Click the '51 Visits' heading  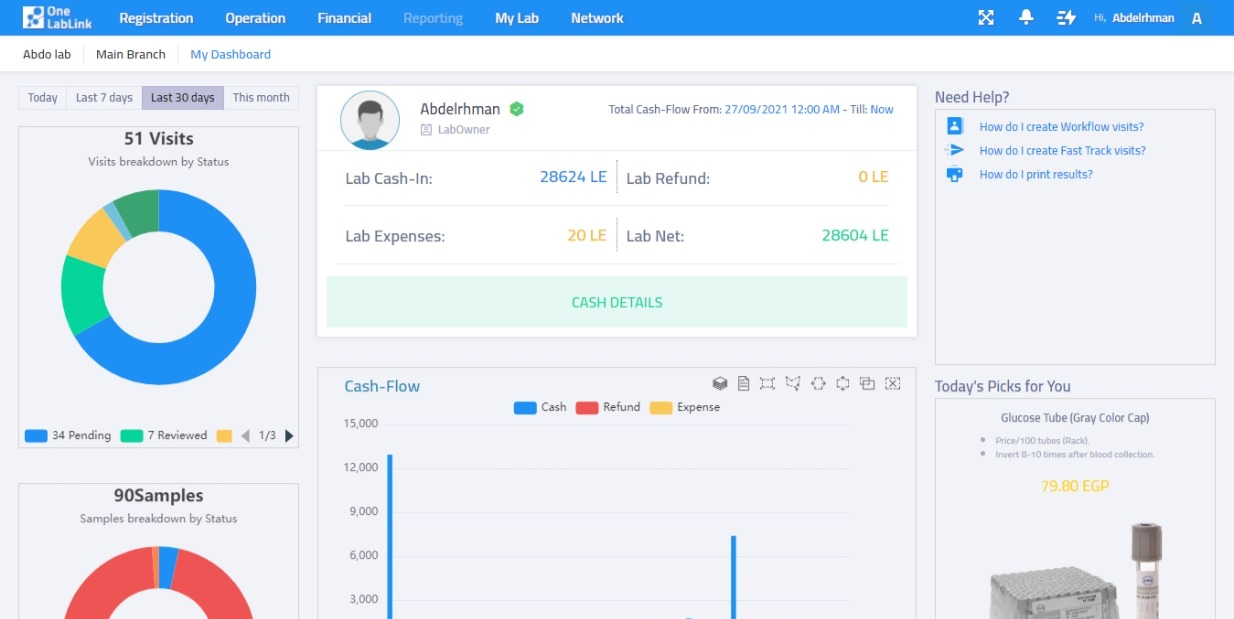(x=159, y=139)
